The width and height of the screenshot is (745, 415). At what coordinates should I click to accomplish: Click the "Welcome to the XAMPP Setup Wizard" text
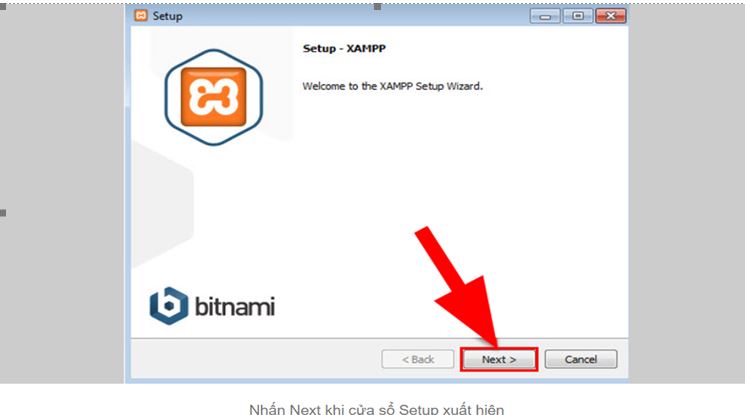pos(392,86)
